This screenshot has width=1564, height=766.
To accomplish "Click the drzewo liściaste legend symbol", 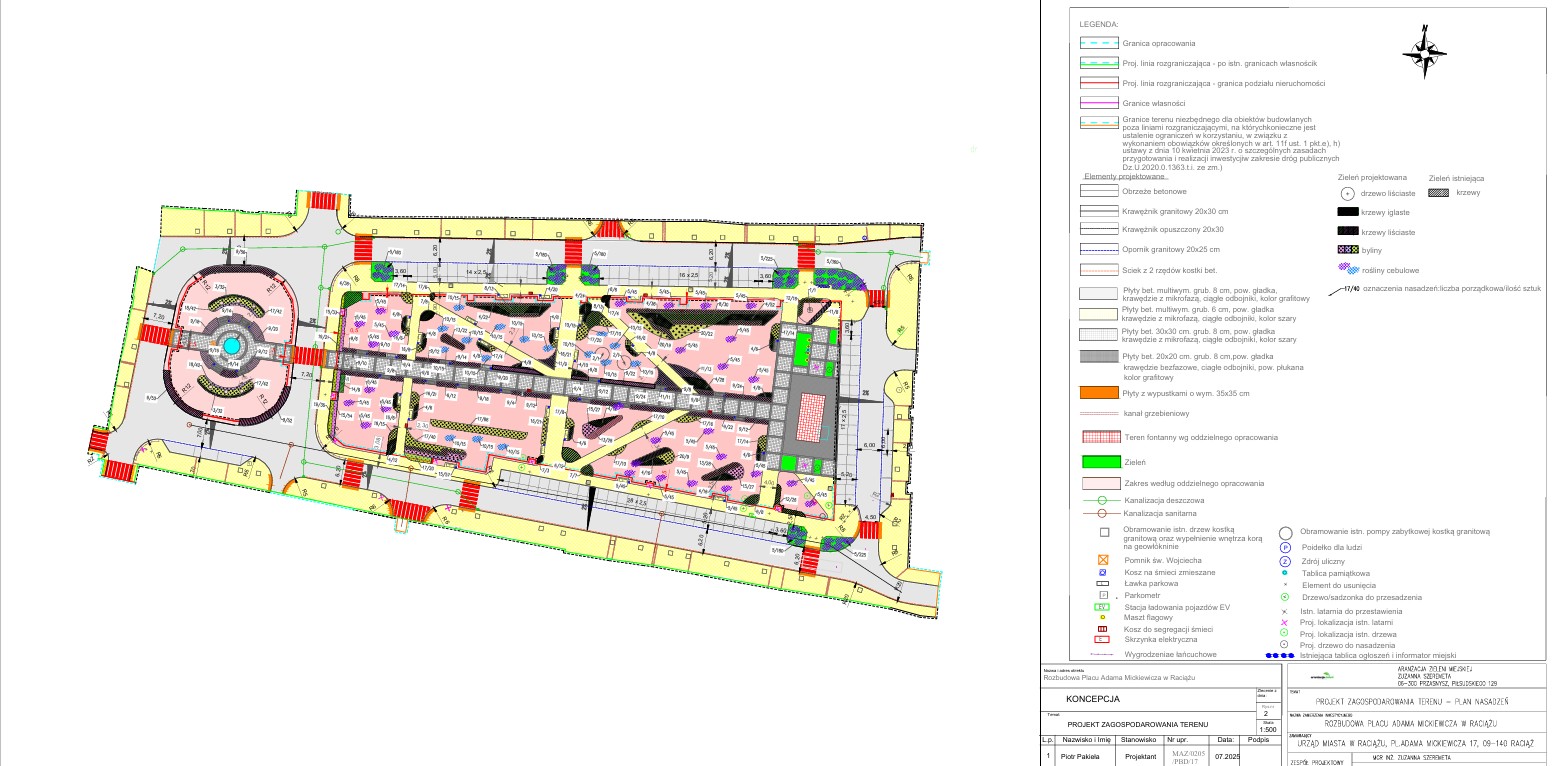I will coord(1347,193).
